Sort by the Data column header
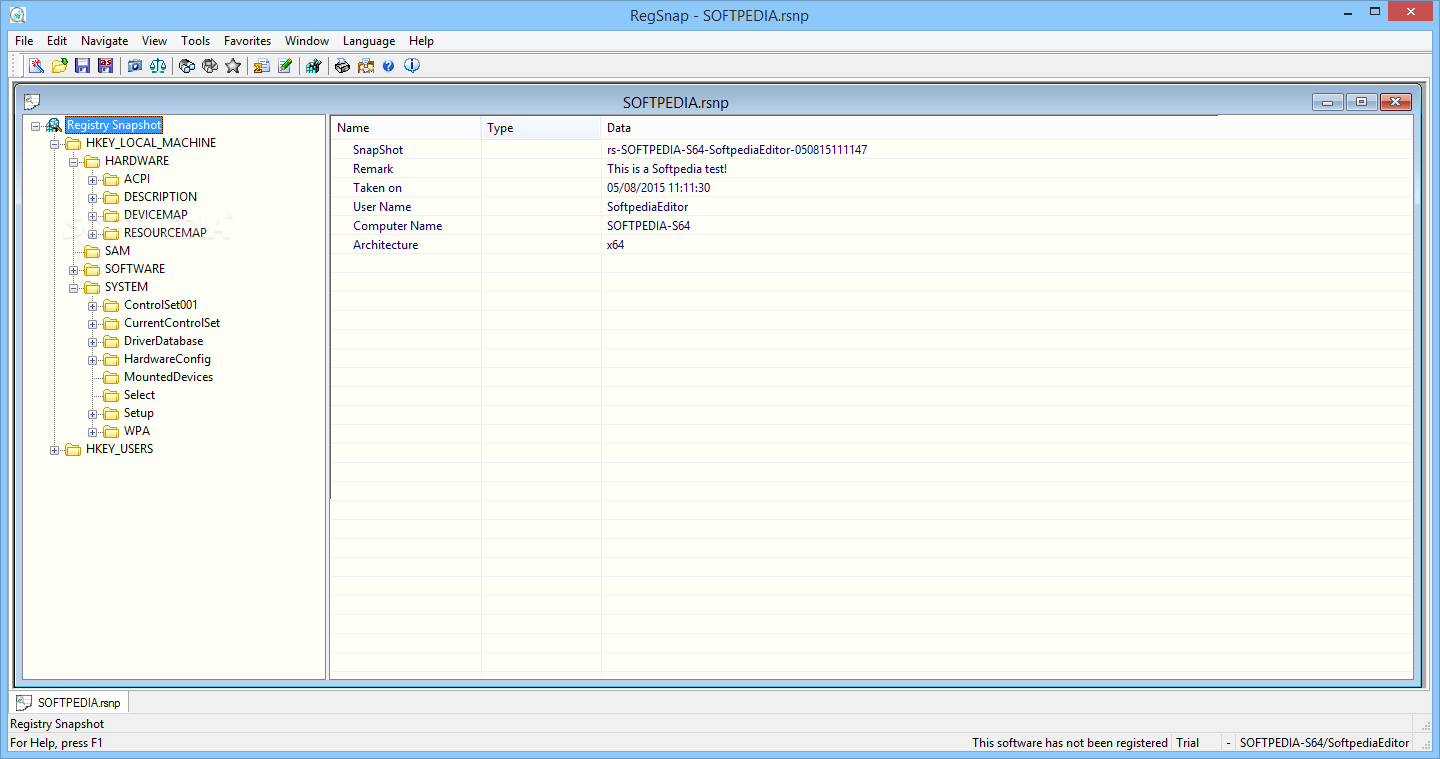Screen dimensions: 1440x759 click(1006, 128)
